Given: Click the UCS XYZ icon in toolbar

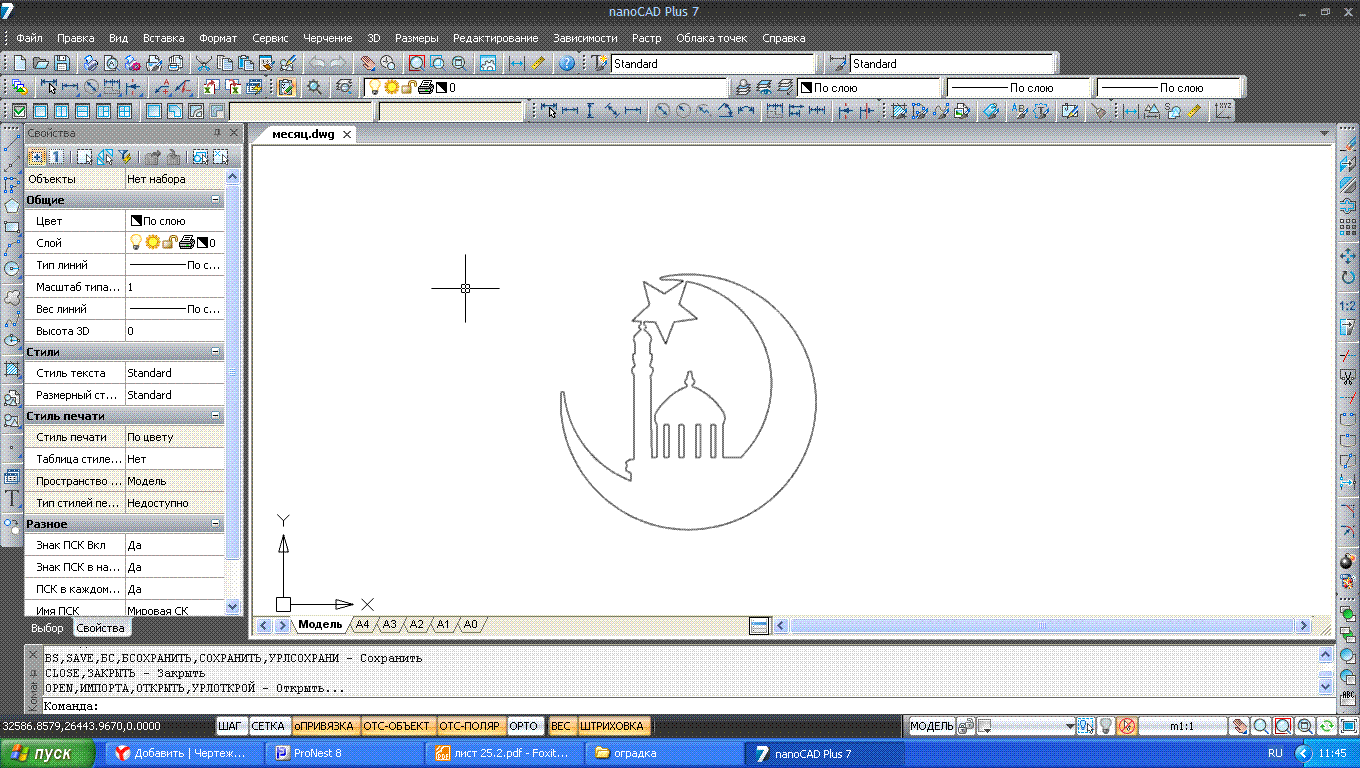Looking at the screenshot, I should (1224, 110).
